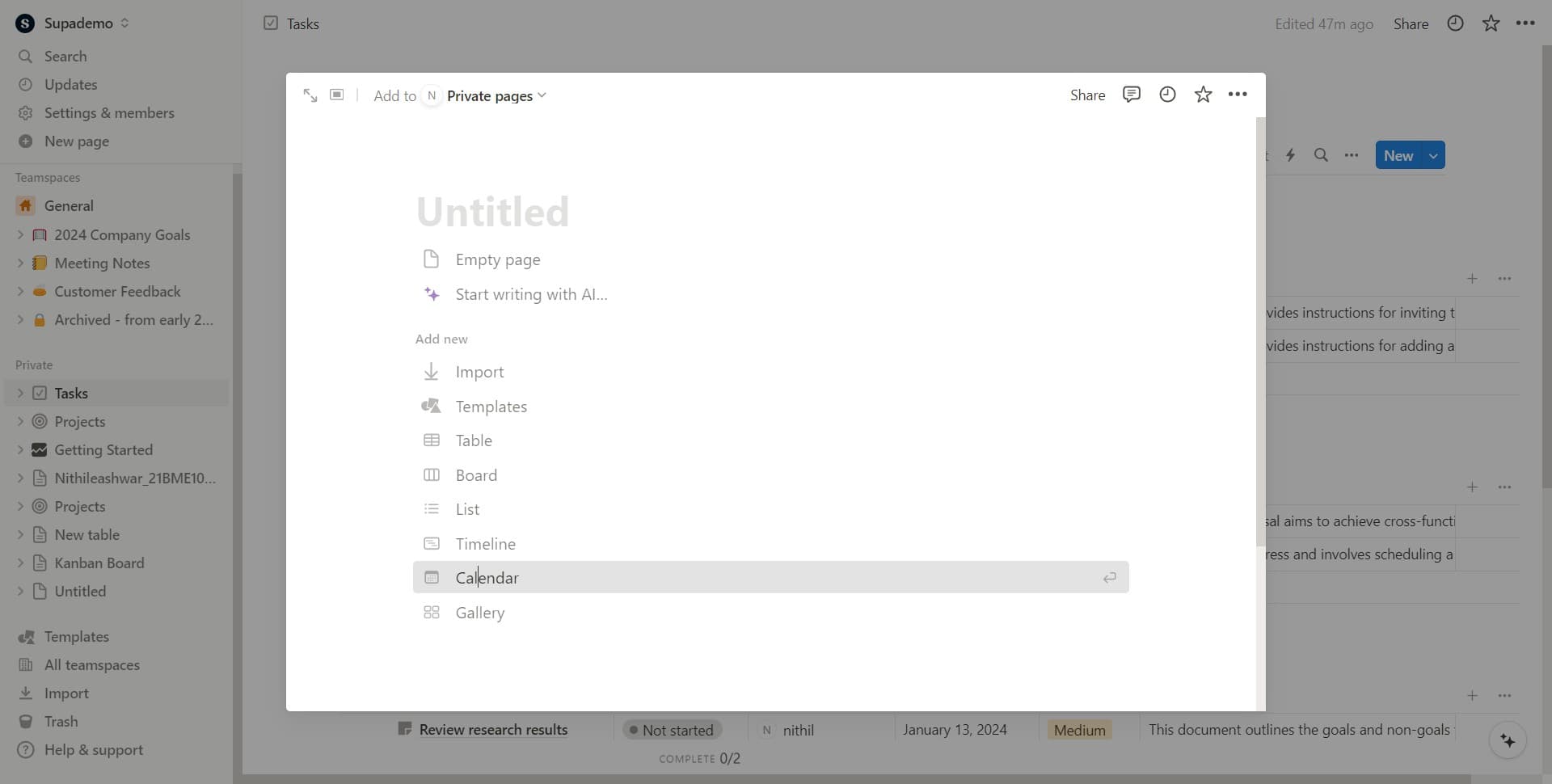This screenshot has height=784, width=1552.
Task: Open the database automations lightning icon
Action: tap(1291, 154)
